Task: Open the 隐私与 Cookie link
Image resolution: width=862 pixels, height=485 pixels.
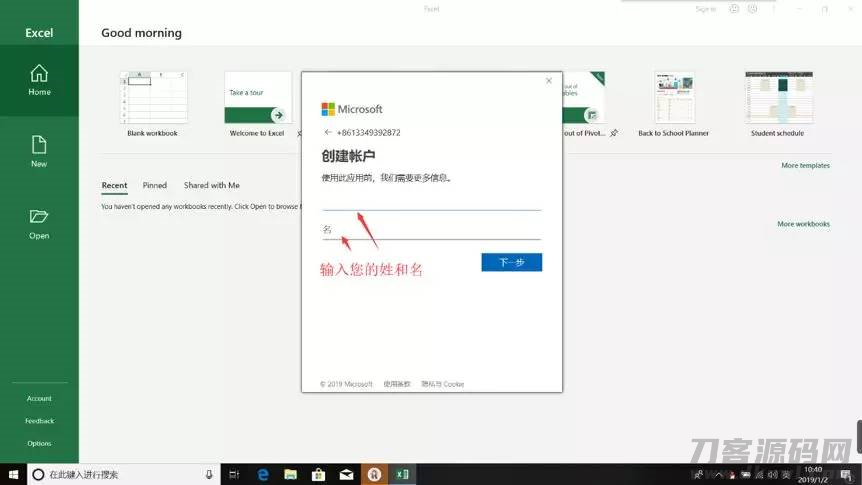Action: pyautogui.click(x=443, y=384)
